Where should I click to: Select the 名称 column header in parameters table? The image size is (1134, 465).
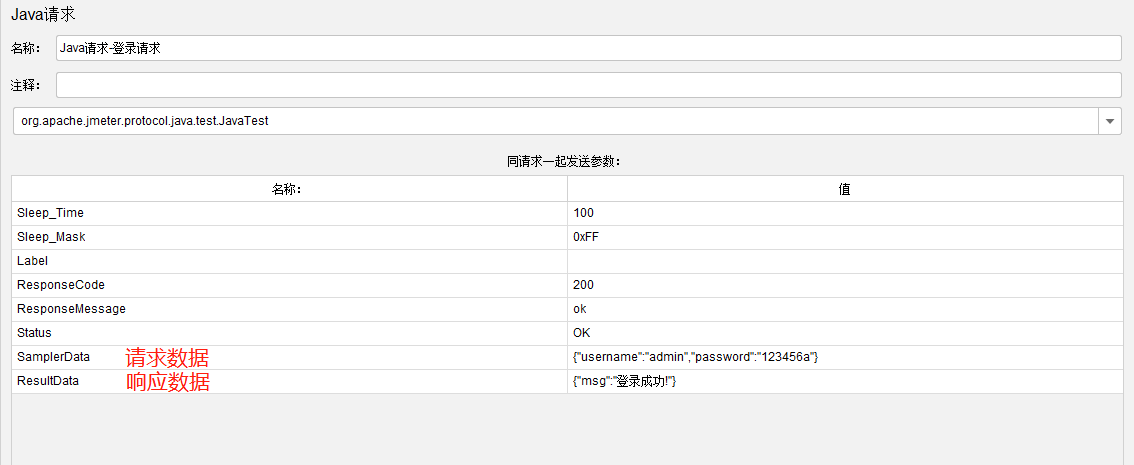(x=289, y=189)
